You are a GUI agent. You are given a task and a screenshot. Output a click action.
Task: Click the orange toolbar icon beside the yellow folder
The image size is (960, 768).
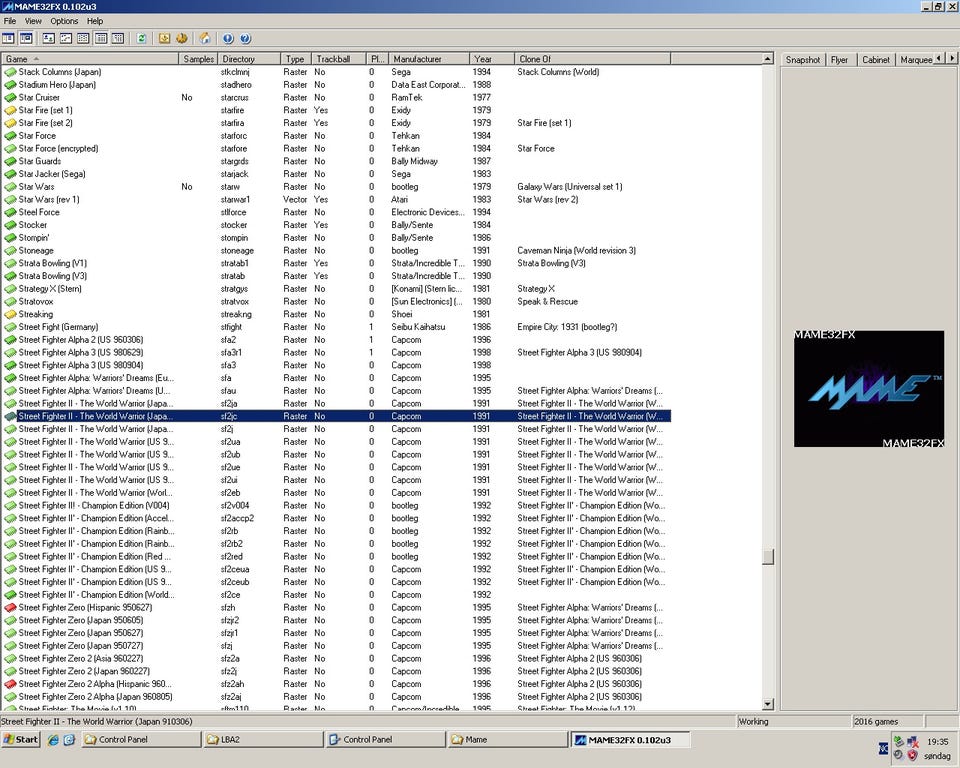pos(182,39)
